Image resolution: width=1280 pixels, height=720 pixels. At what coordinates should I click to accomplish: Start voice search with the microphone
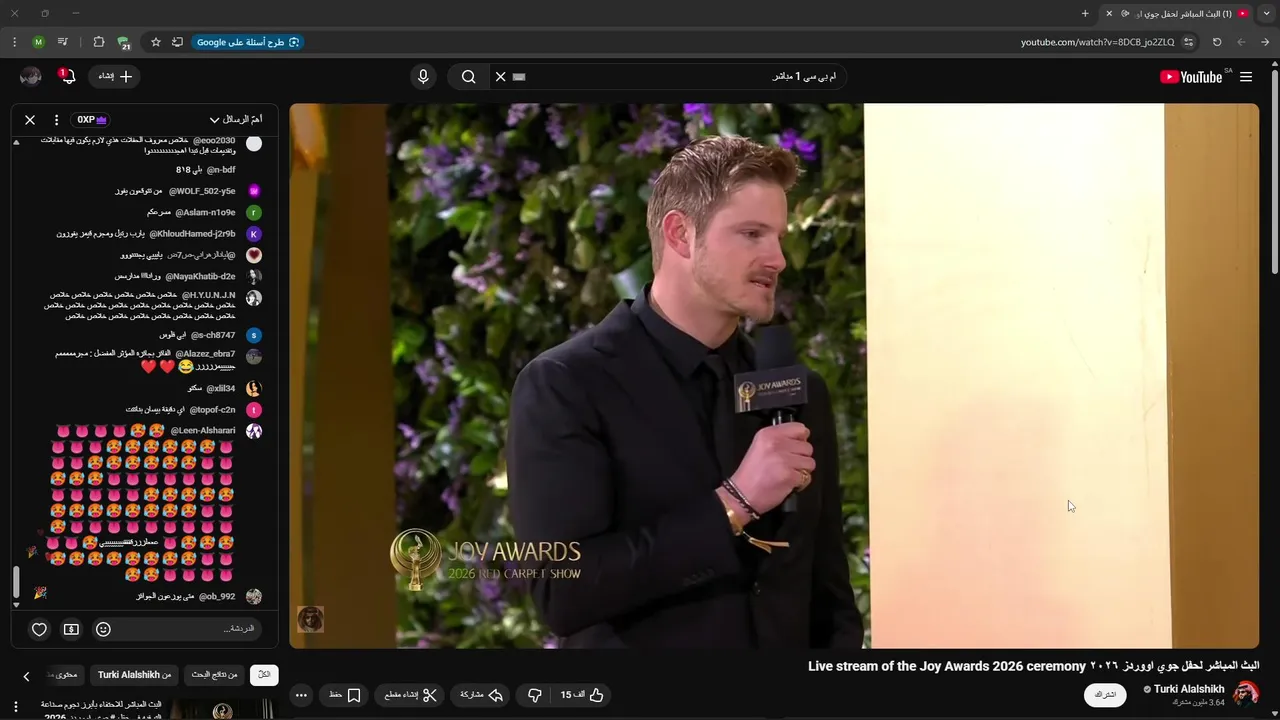click(423, 77)
